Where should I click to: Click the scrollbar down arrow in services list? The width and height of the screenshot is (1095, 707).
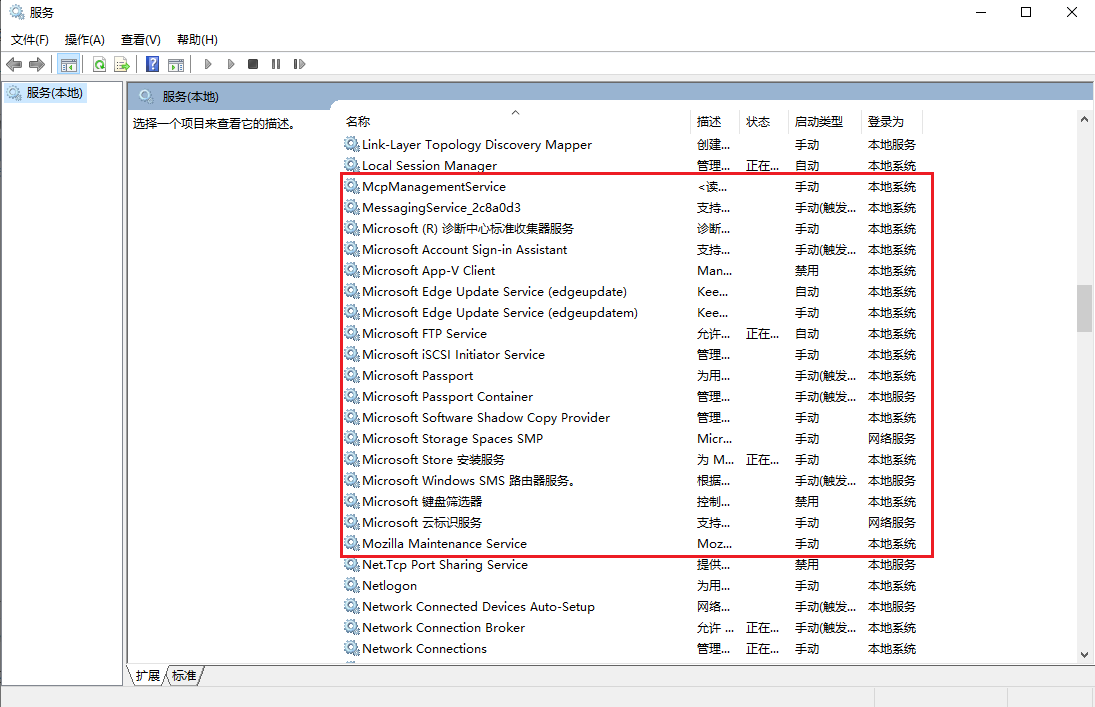click(1084, 653)
